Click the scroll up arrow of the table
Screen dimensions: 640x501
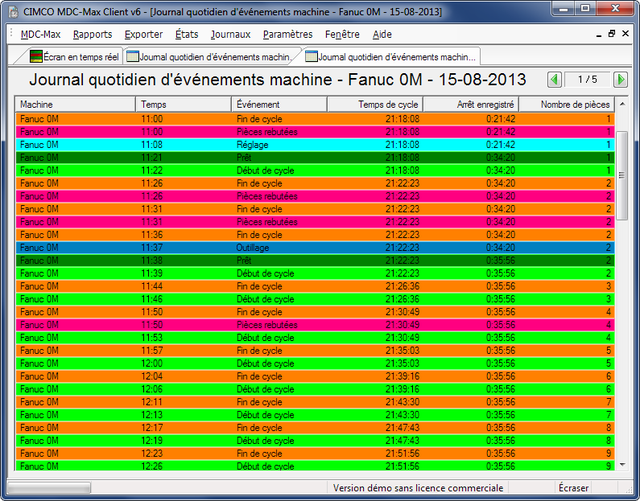622,104
